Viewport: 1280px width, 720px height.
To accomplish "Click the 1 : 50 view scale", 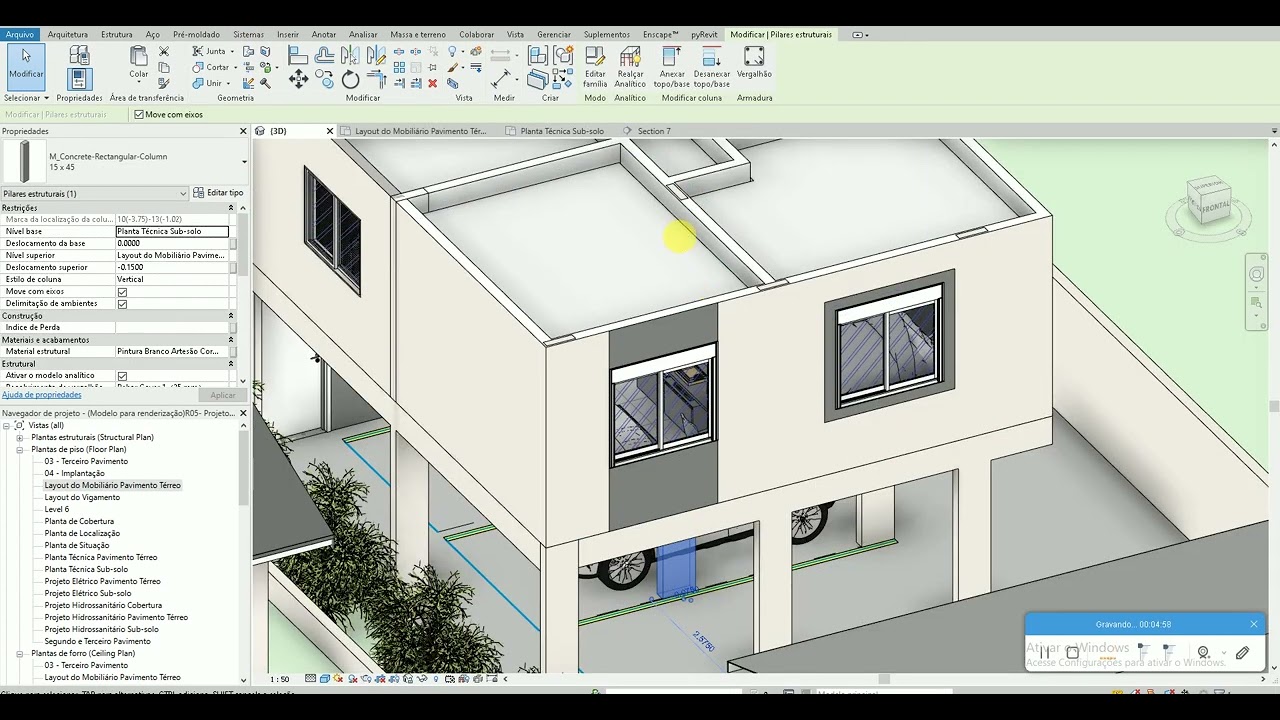I will click(x=279, y=679).
